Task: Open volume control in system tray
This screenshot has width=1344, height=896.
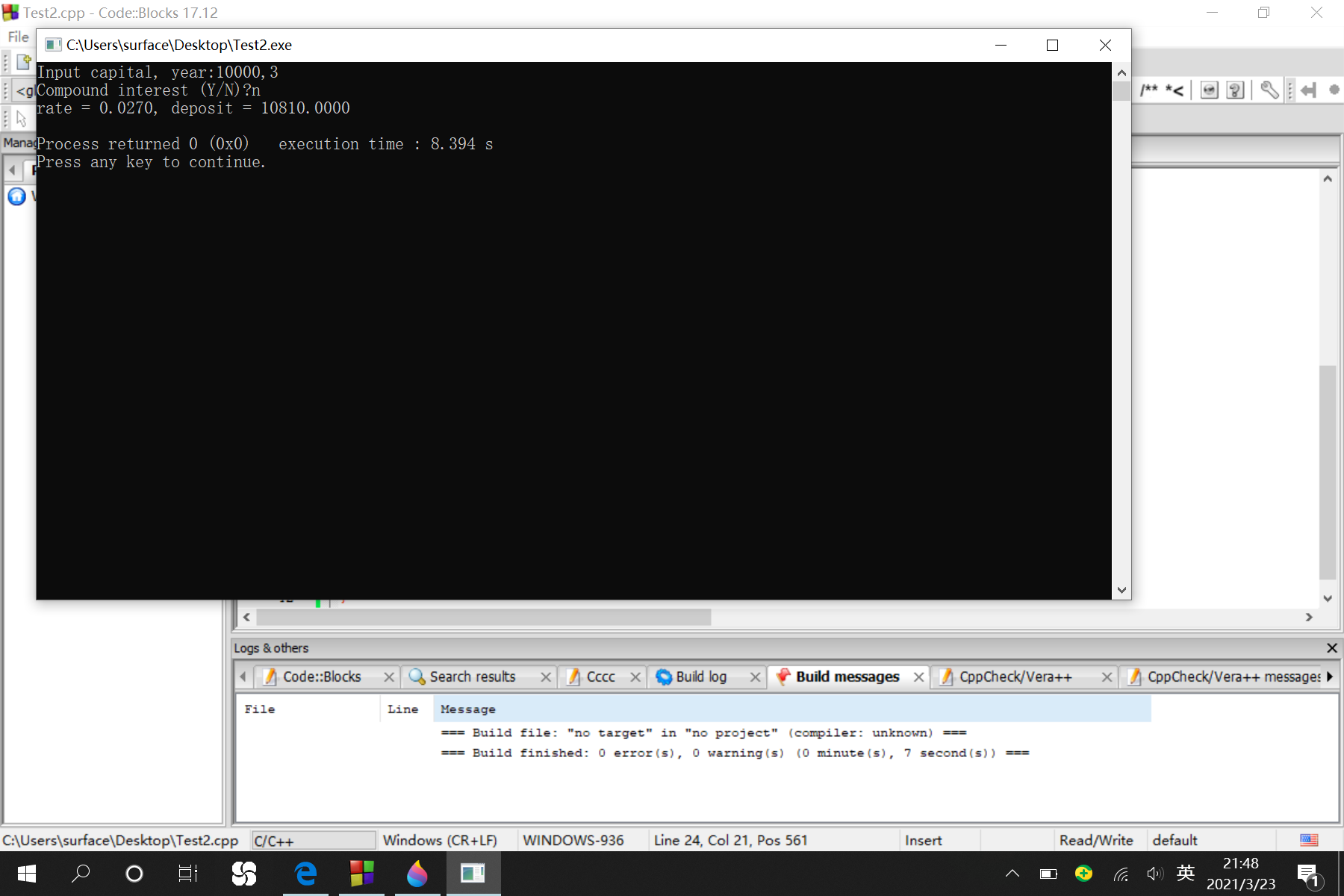Action: [x=1155, y=874]
